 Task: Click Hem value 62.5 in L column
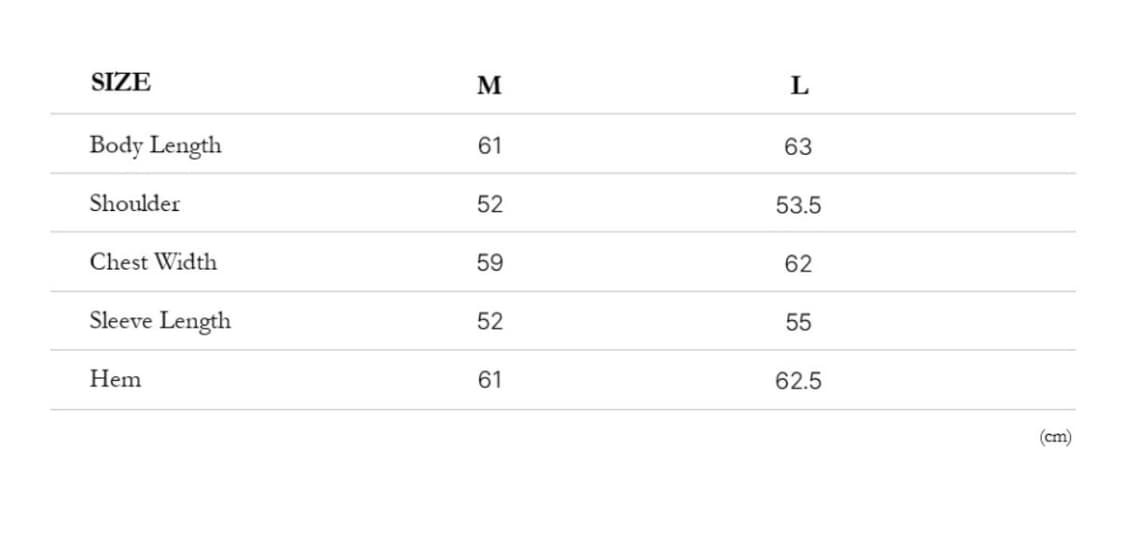click(x=798, y=381)
